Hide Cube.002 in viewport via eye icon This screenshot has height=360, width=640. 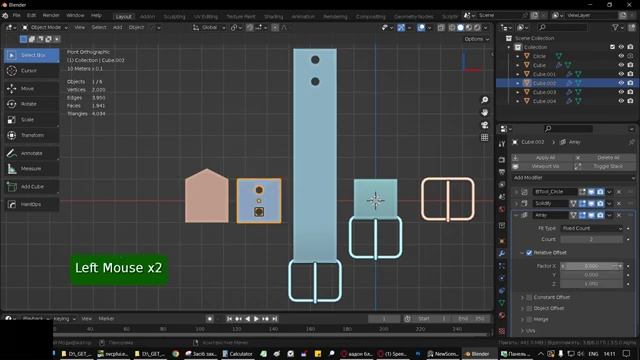tap(621, 83)
